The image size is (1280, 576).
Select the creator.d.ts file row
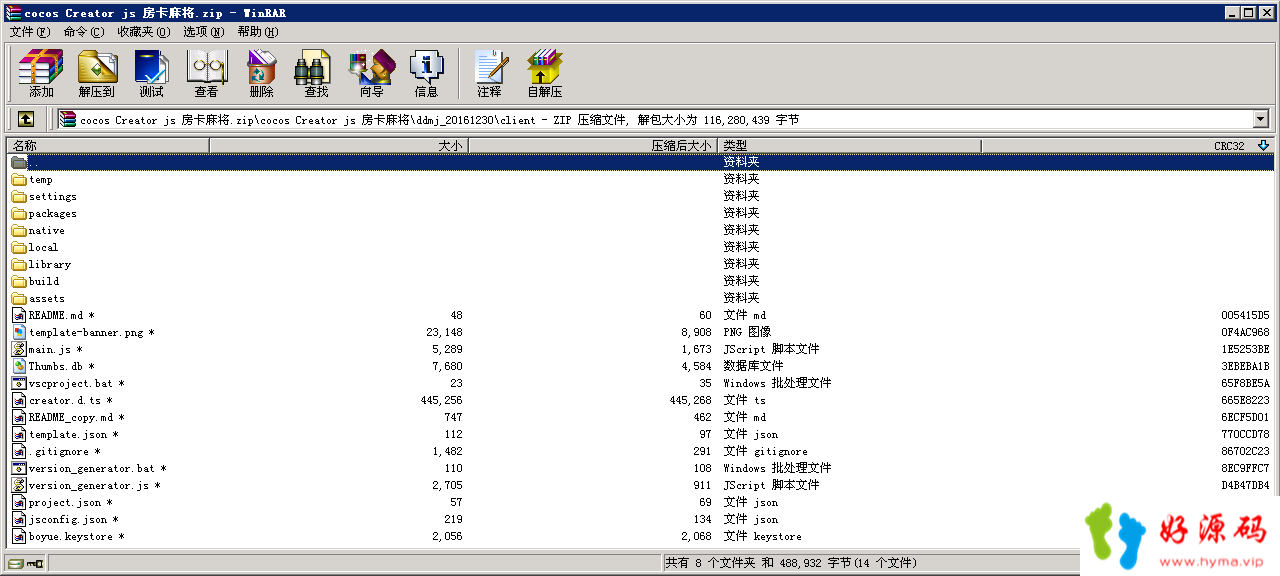click(640, 400)
